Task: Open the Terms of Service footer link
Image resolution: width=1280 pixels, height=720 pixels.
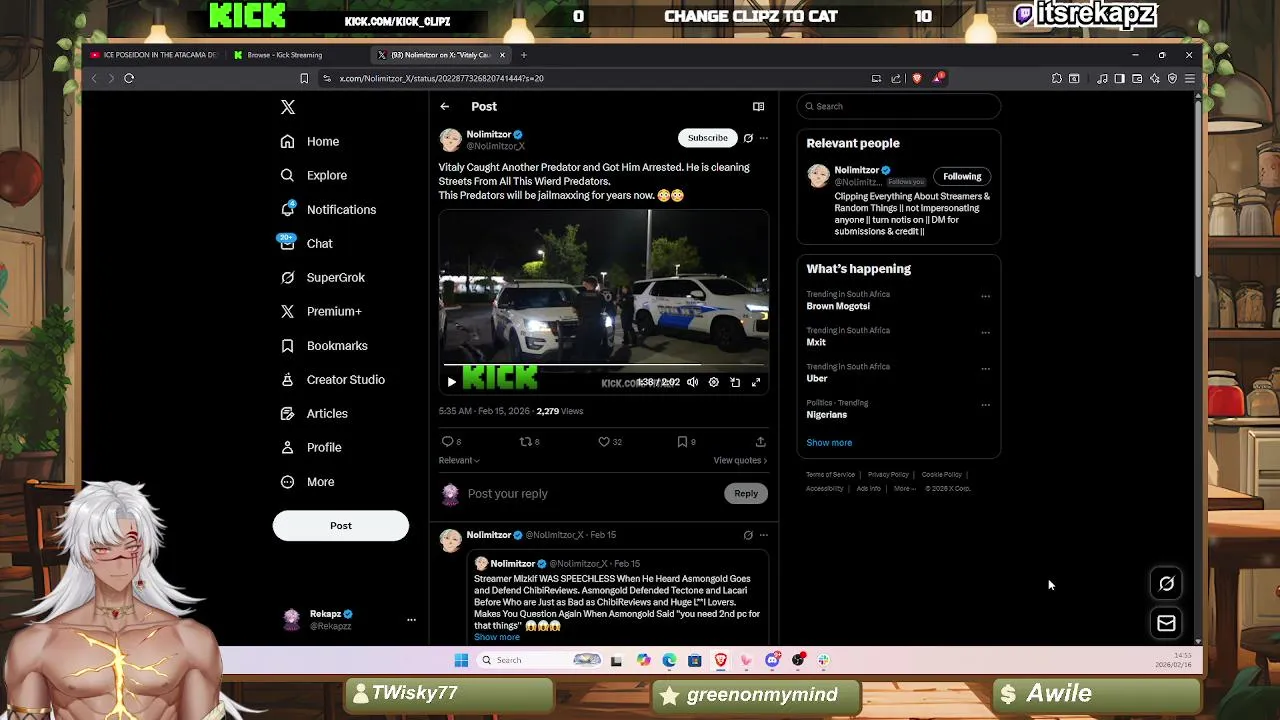Action: (x=830, y=475)
